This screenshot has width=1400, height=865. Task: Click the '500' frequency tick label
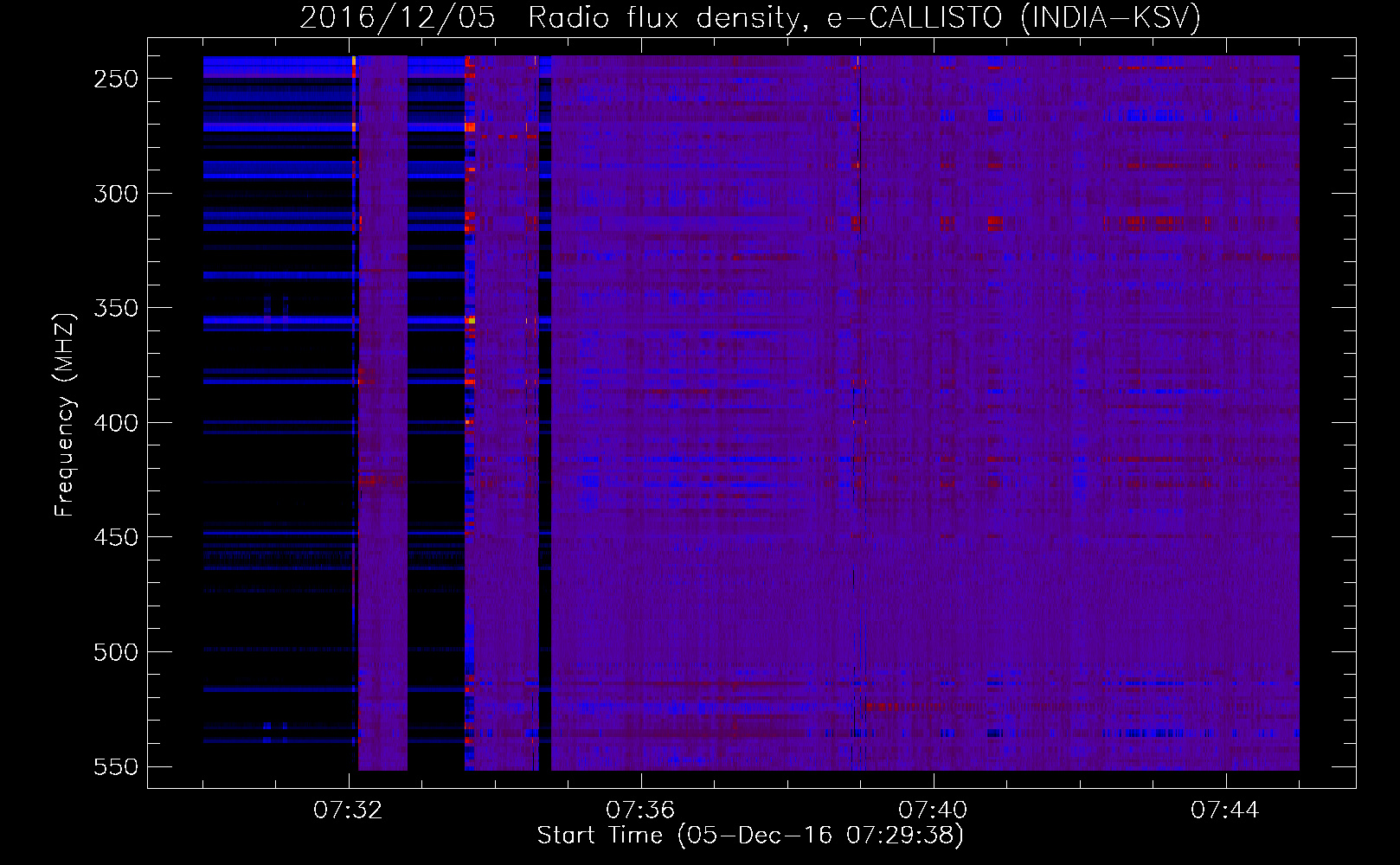click(116, 652)
